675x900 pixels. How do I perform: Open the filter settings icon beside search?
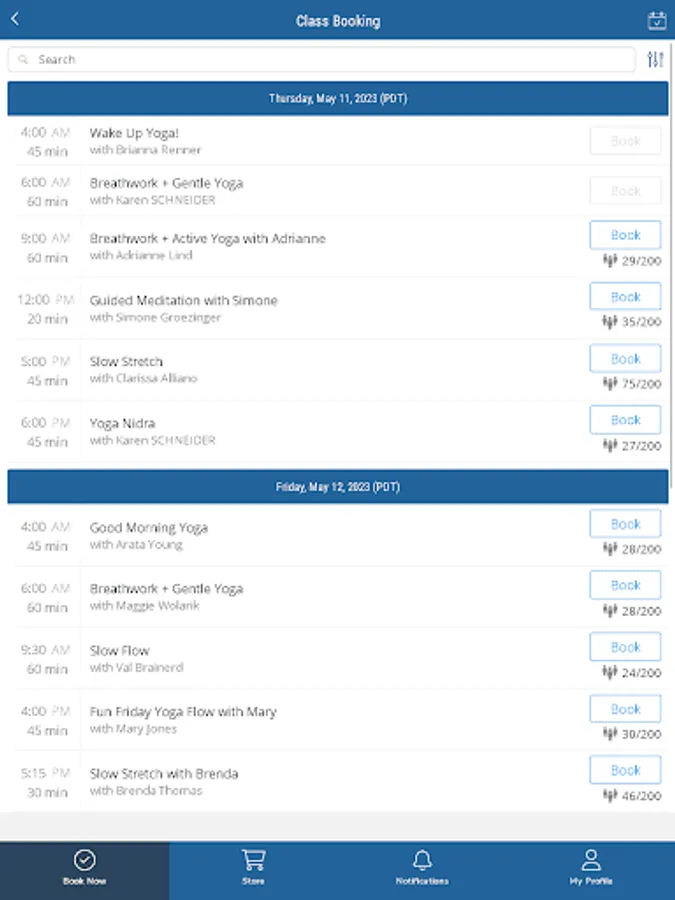(655, 60)
